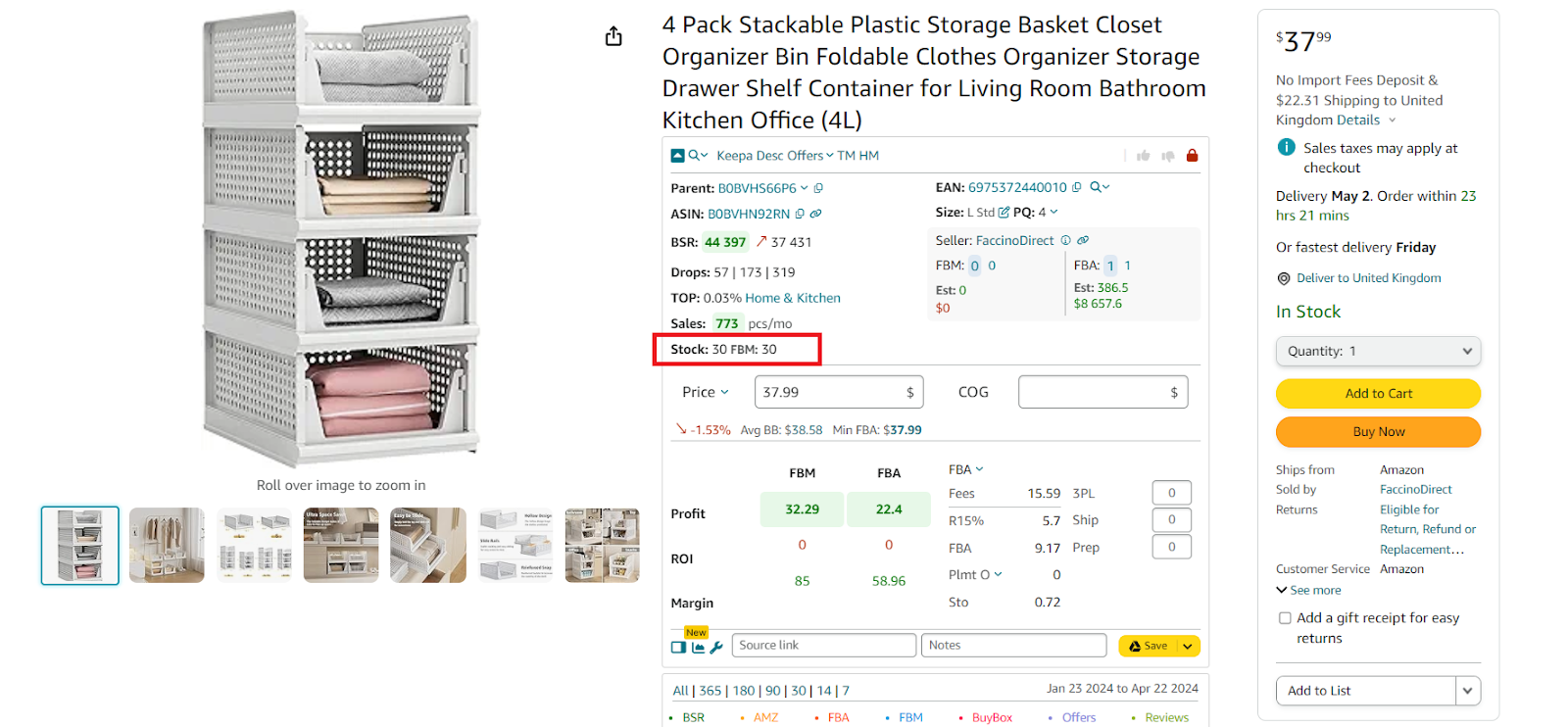Toggle the BSR series in the chart legend
Viewport: 1568px width, 727px height.
click(x=693, y=717)
